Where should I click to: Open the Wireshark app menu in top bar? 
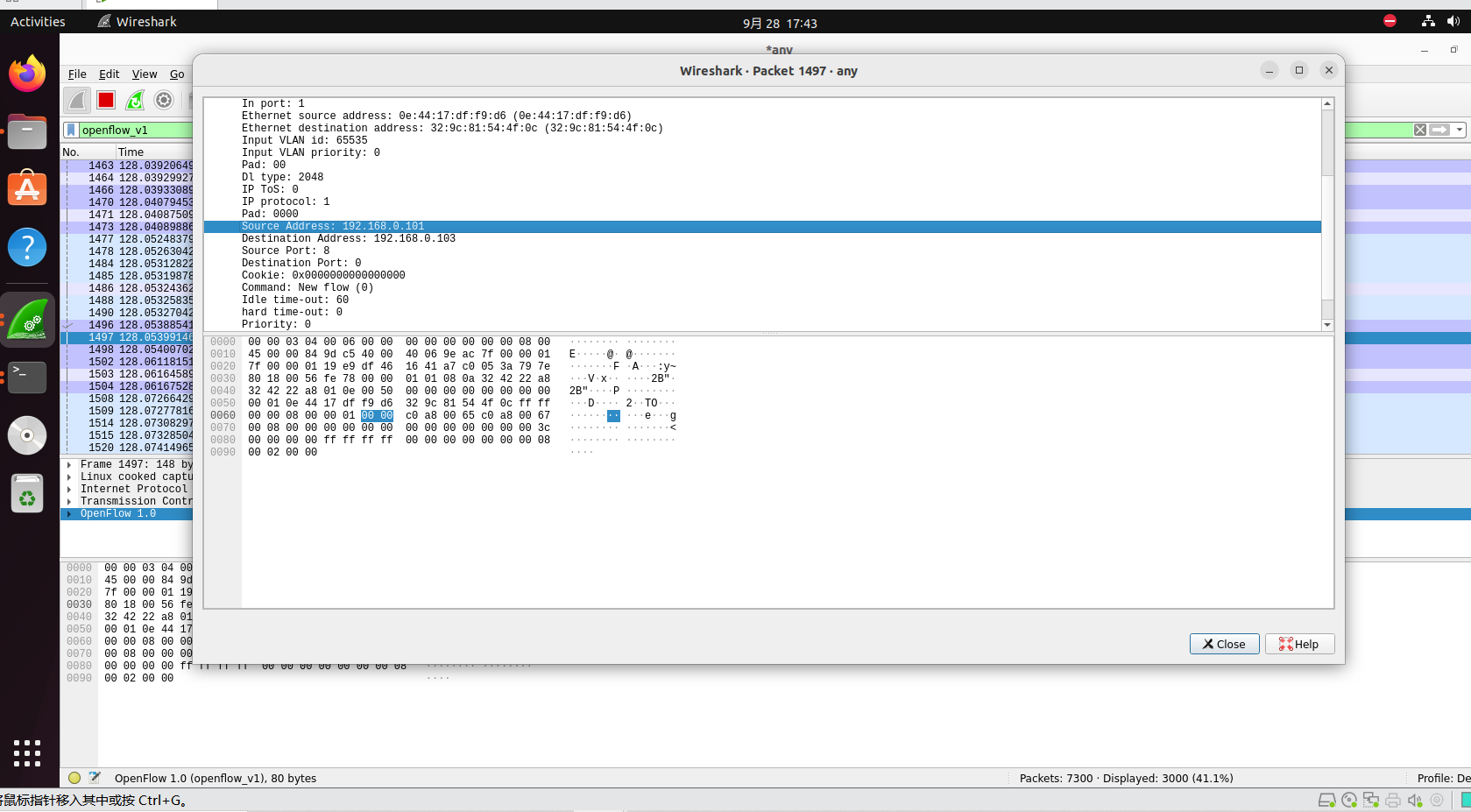(x=137, y=21)
